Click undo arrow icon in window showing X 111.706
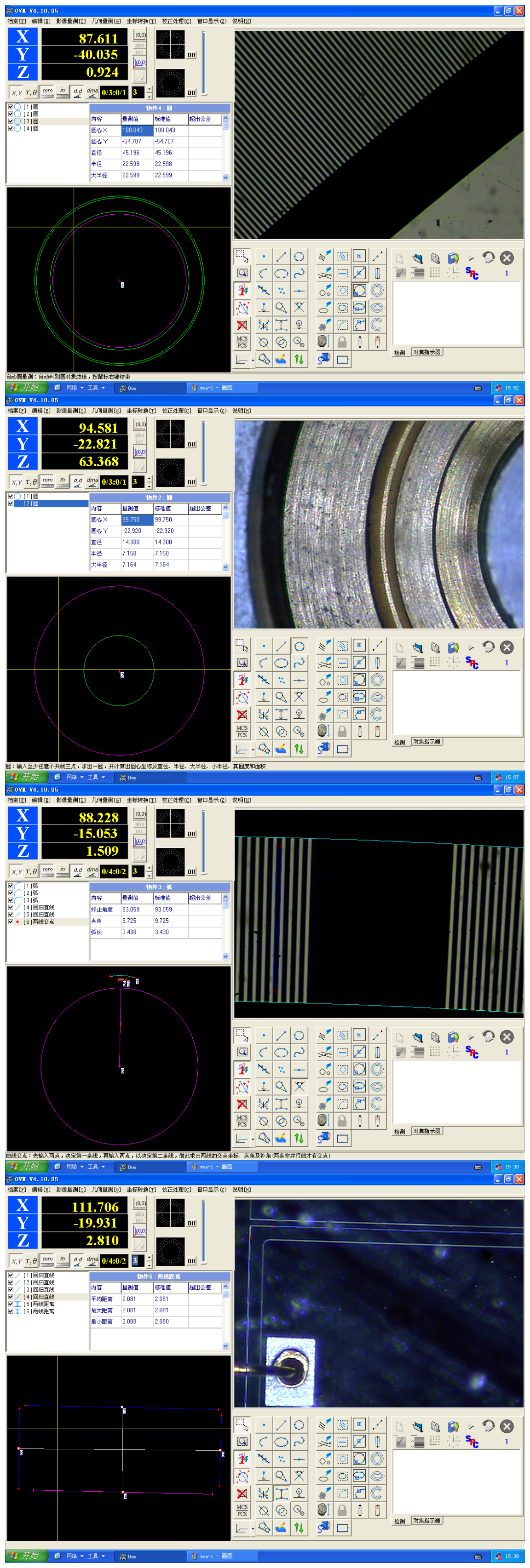The image size is (530, 1568). (488, 1425)
